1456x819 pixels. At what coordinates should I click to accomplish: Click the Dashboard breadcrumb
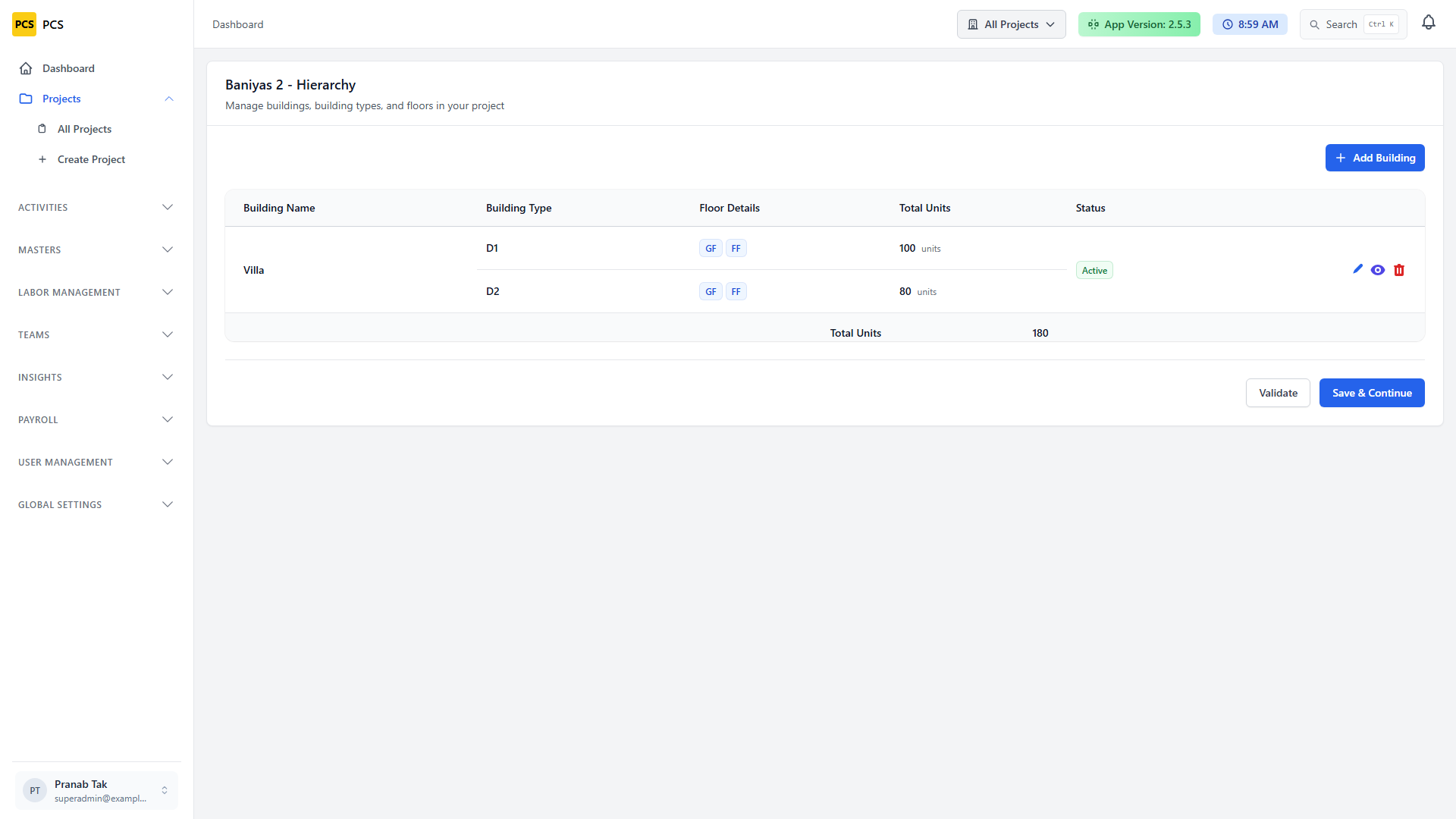(x=238, y=24)
